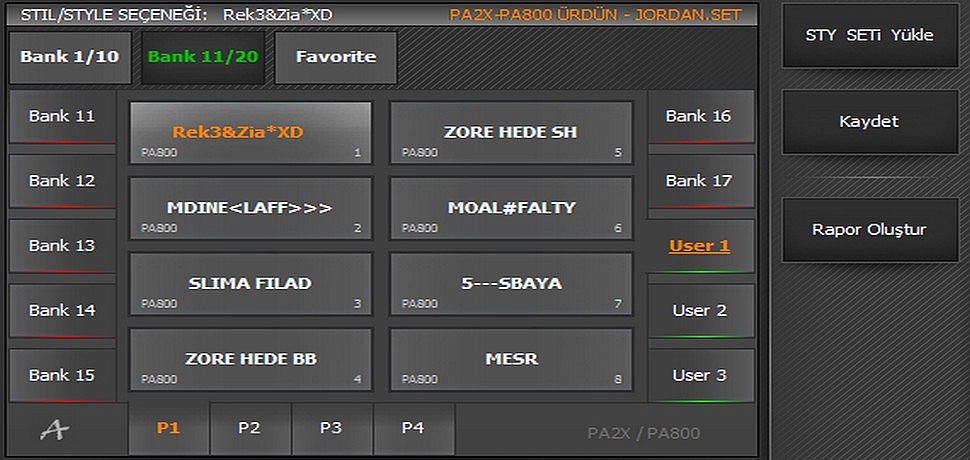The width and height of the screenshot is (970, 460).
Task: Switch to the Bank 1/10 tab
Action: 70,57
